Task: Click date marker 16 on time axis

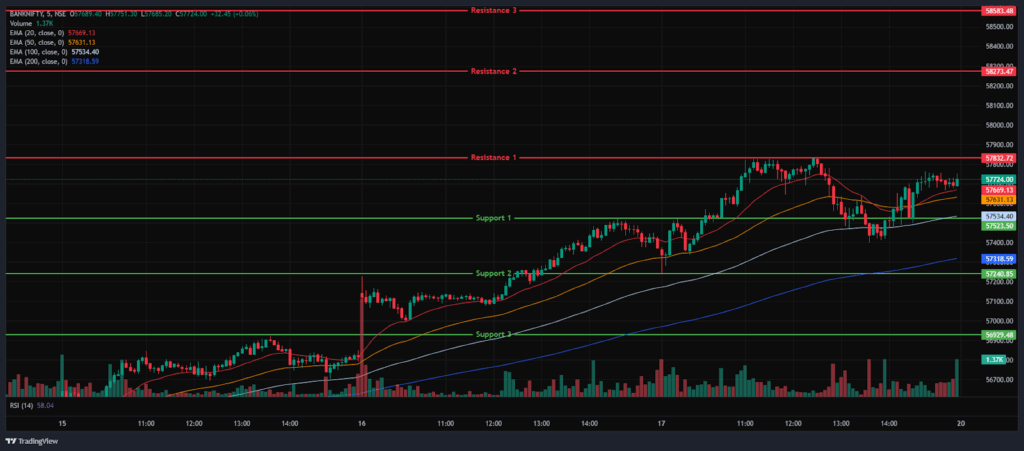Action: tap(360, 425)
